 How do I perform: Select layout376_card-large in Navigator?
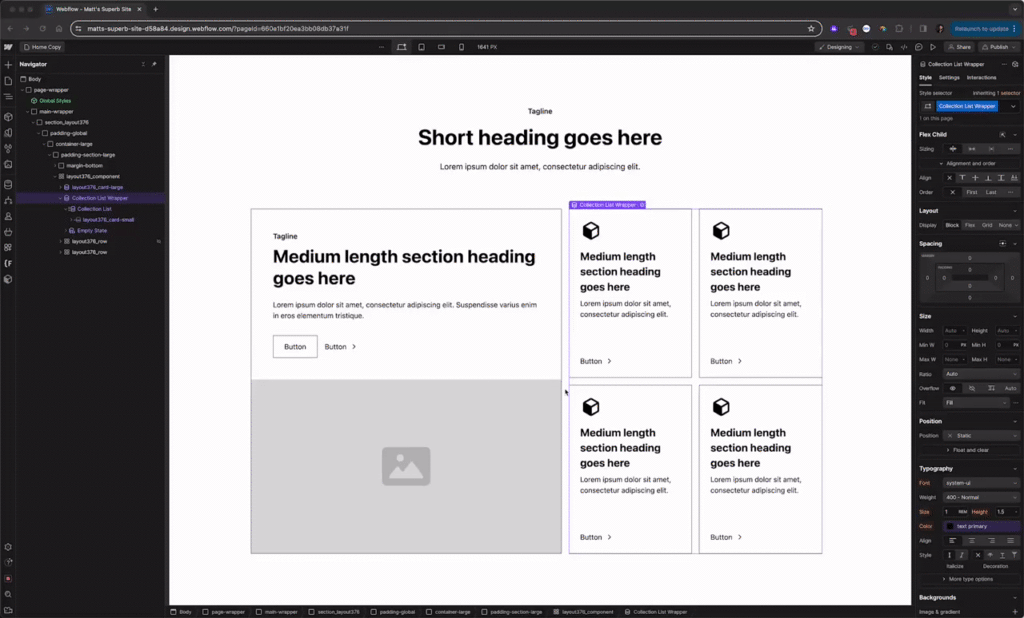97,187
